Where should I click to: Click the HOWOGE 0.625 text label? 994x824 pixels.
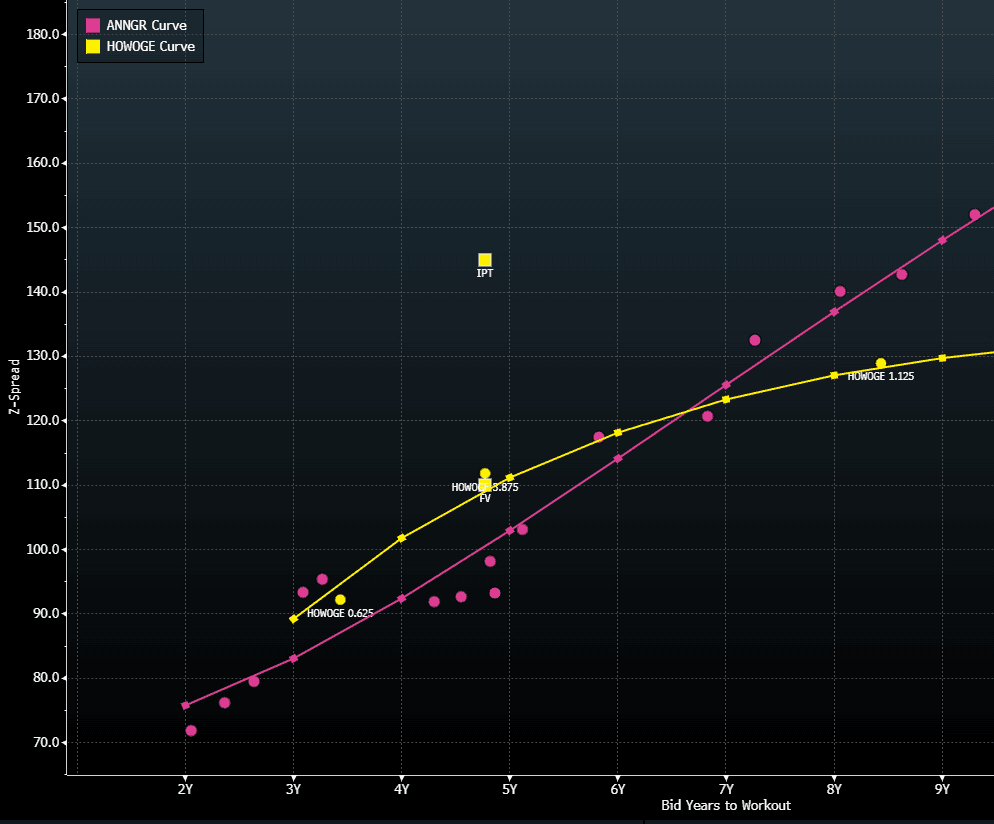pos(340,613)
